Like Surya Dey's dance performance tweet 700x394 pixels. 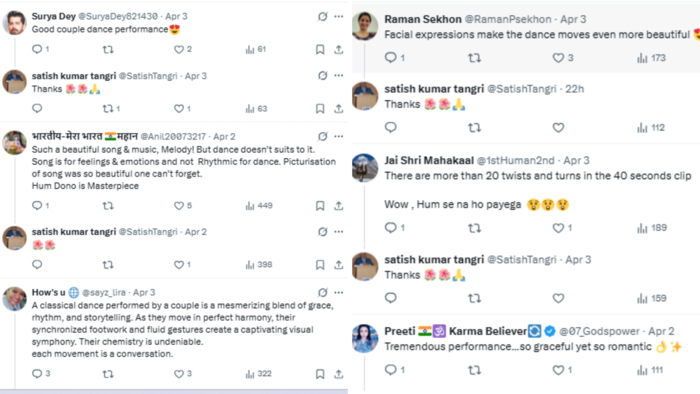click(x=179, y=50)
